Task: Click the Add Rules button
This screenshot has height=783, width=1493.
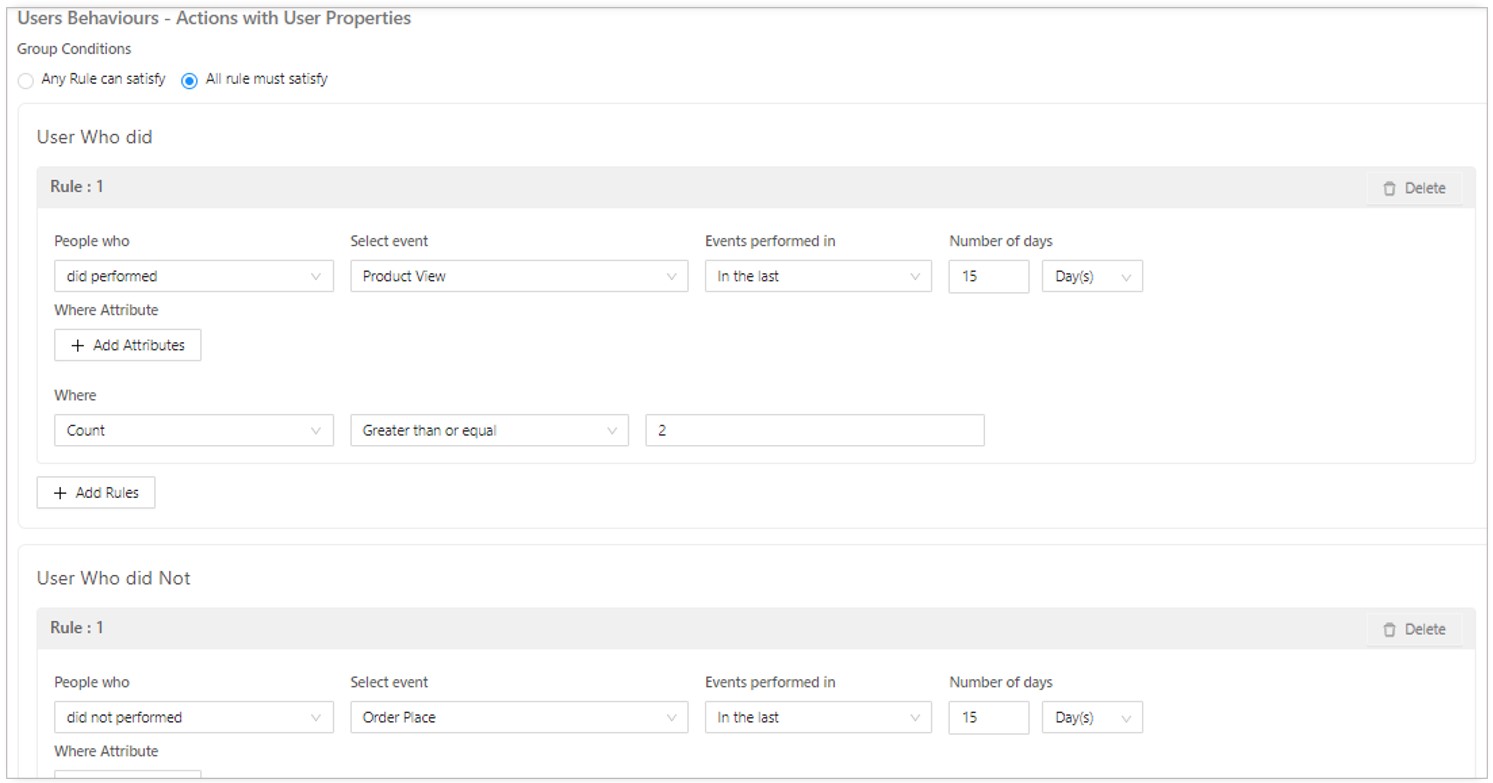Action: point(96,493)
